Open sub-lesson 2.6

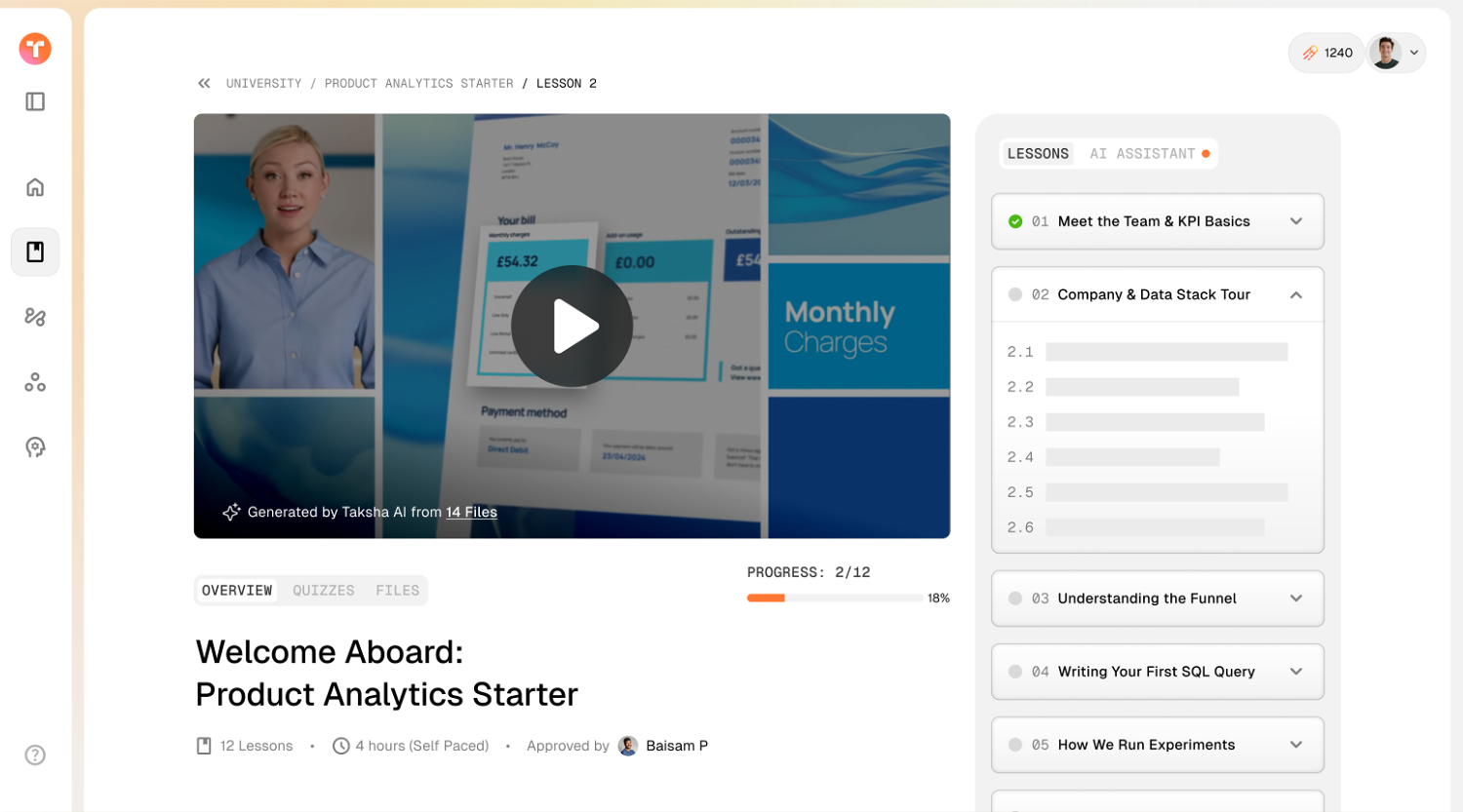(1136, 527)
